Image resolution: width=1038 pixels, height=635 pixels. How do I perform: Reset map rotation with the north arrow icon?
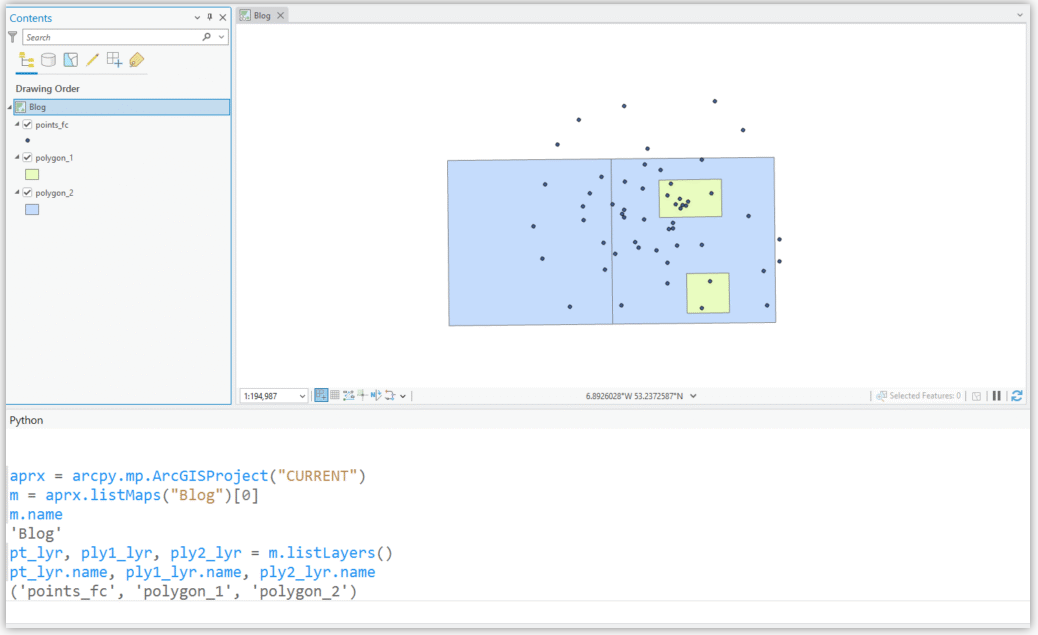click(x=375, y=395)
